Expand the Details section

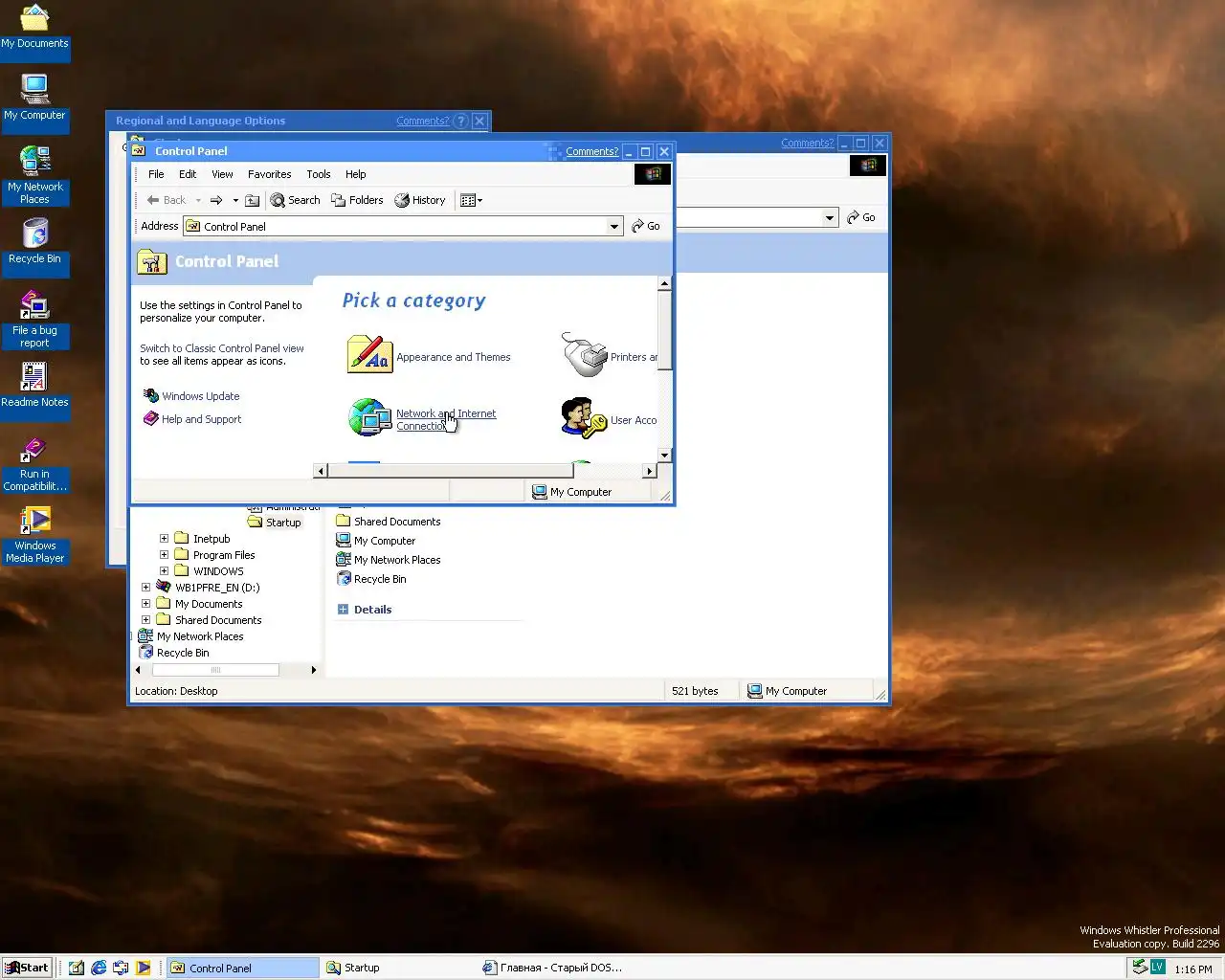pyautogui.click(x=343, y=609)
